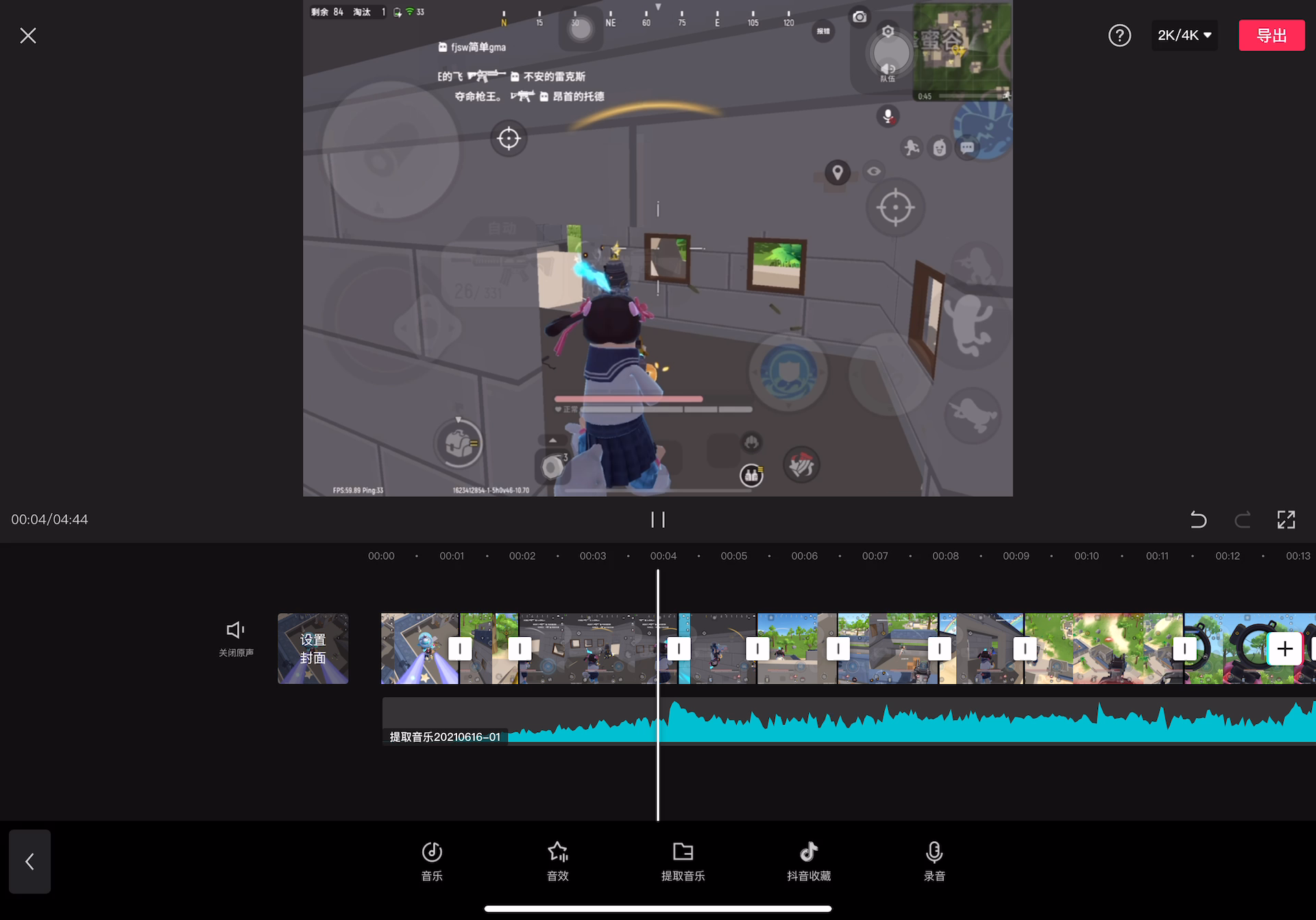Viewport: 1316px width, 920px height.
Task: Open the help question mark icon
Action: point(1119,36)
